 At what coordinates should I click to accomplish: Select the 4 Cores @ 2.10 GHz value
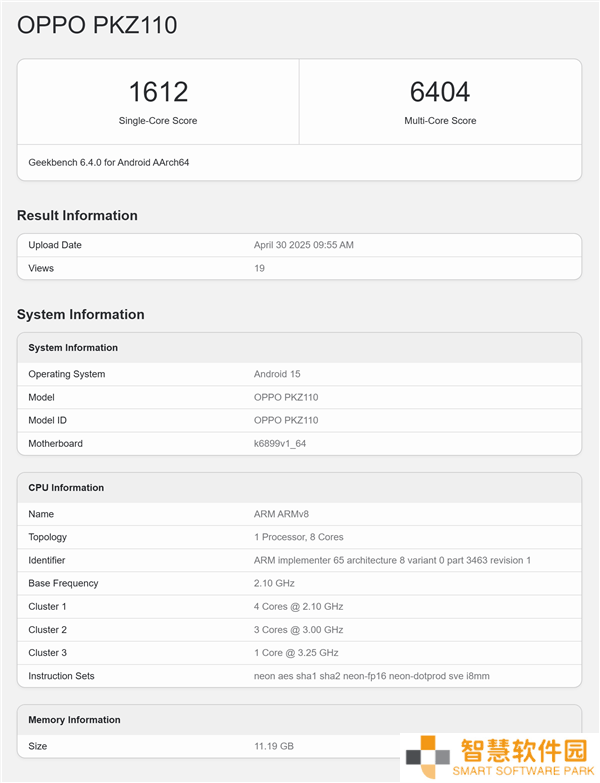tap(299, 606)
